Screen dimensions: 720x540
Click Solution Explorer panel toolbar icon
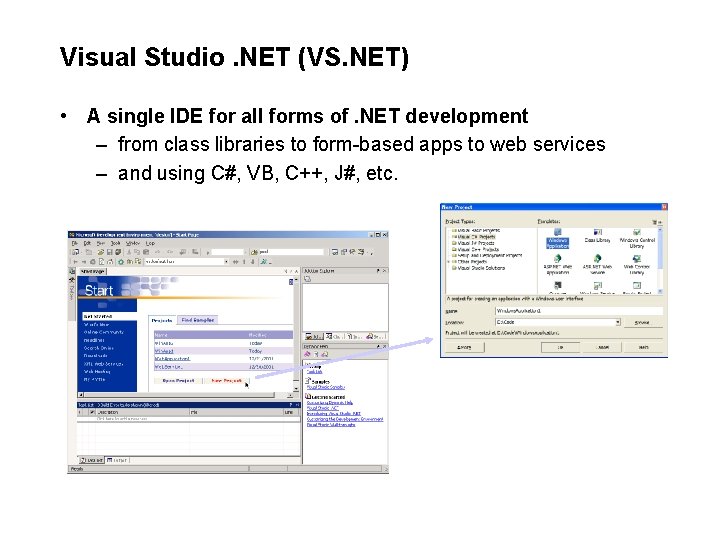tap(307, 279)
